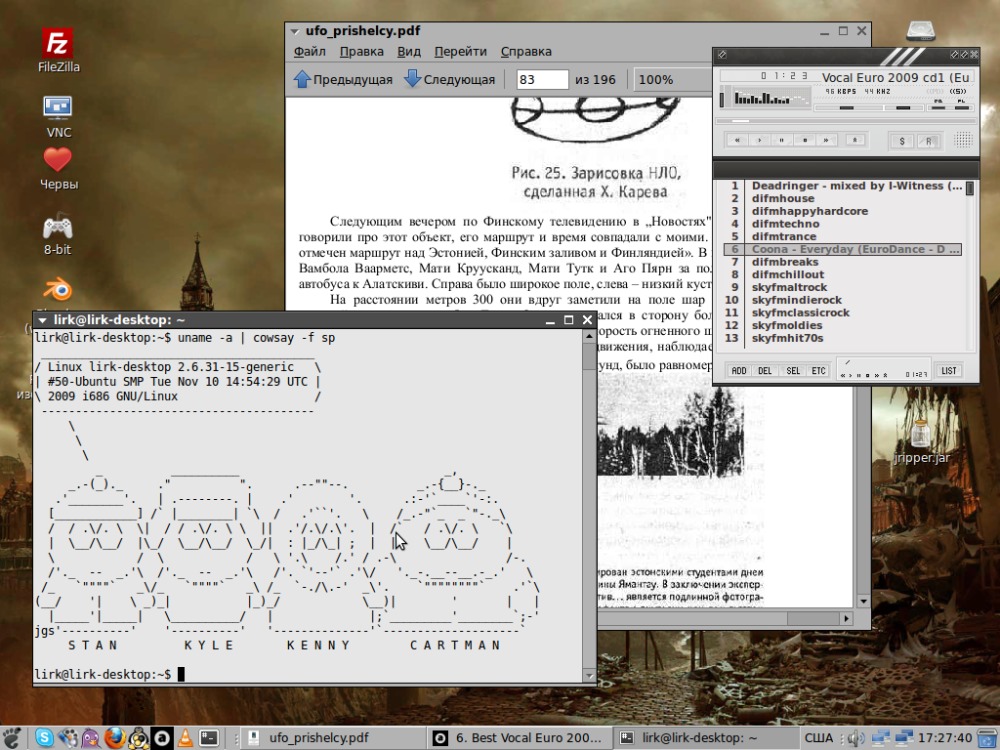Toggle shuffle (S) in the audio player
This screenshot has height=750, width=1000.
[901, 141]
